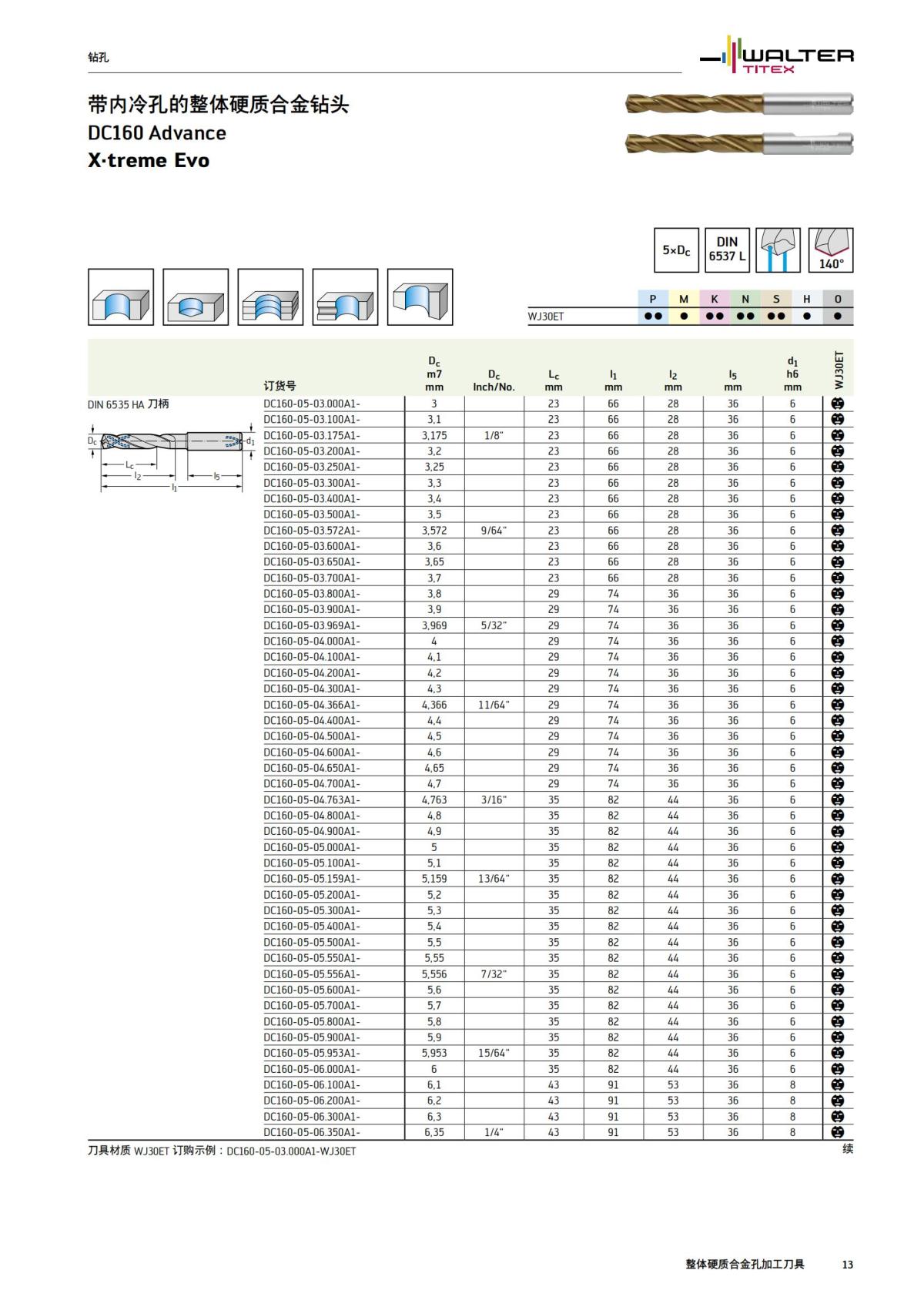This screenshot has width=924, height=1307.
Task: Click the availability icon for DC160-05-03.175A1-
Action: [838, 435]
